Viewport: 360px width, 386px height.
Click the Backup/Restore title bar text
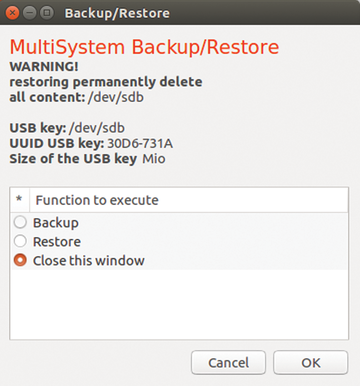pyautogui.click(x=117, y=13)
